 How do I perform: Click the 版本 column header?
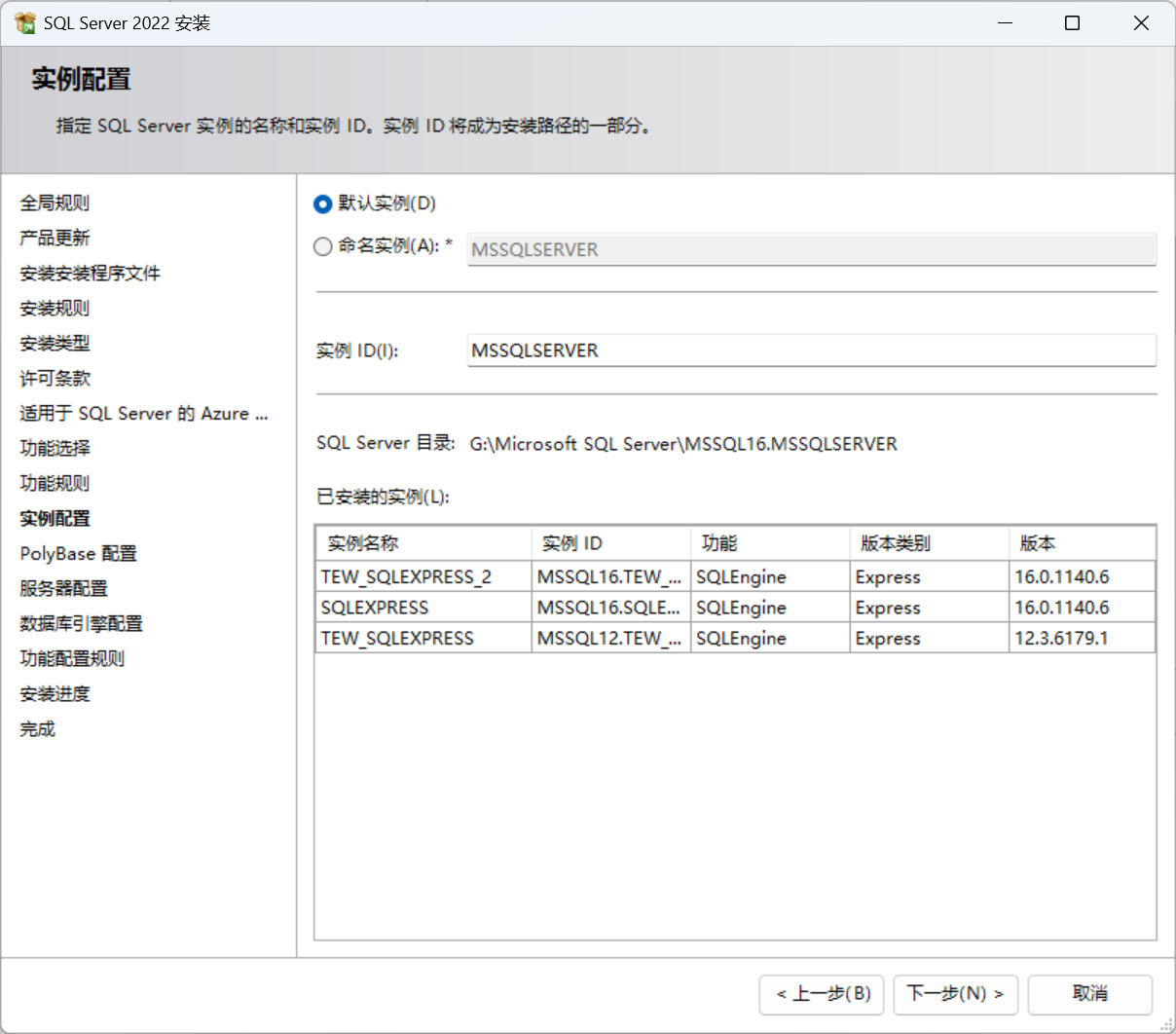tap(1083, 543)
